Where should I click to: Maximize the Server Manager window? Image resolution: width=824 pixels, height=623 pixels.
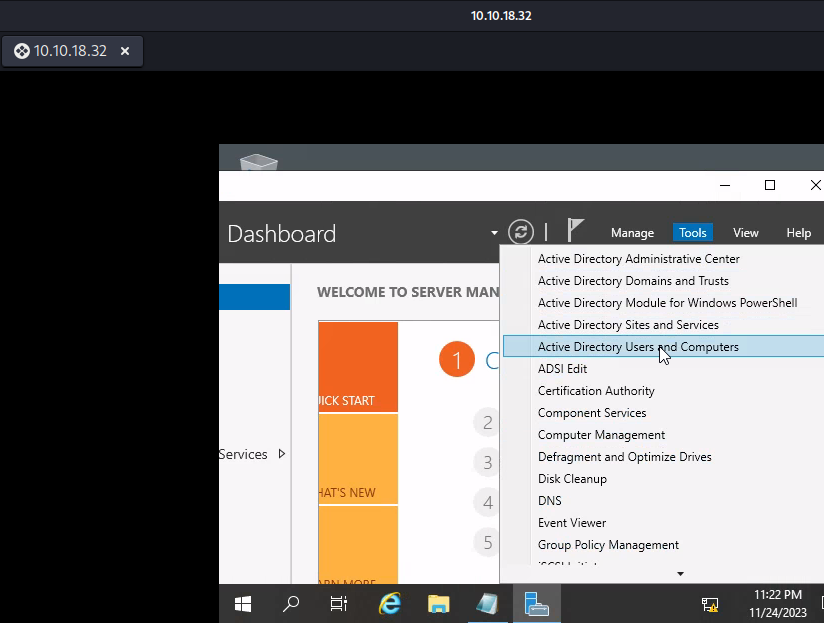pyautogui.click(x=770, y=185)
